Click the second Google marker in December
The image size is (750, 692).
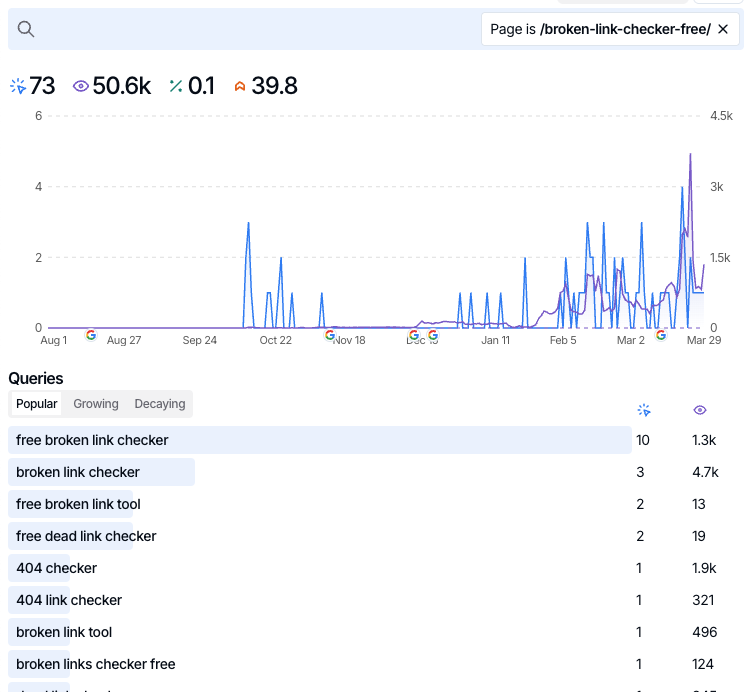[x=433, y=335]
